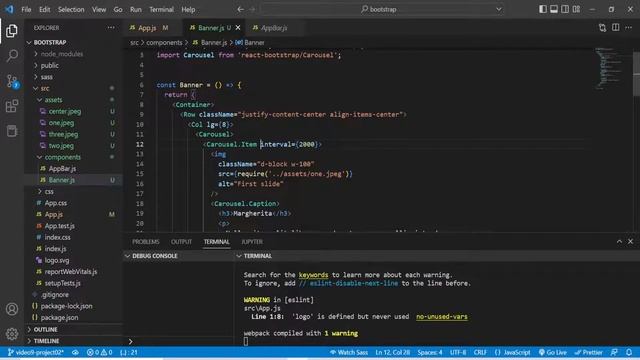Open the Terminal menu
Viewport: 640px width, 360px height.
[x=161, y=9]
